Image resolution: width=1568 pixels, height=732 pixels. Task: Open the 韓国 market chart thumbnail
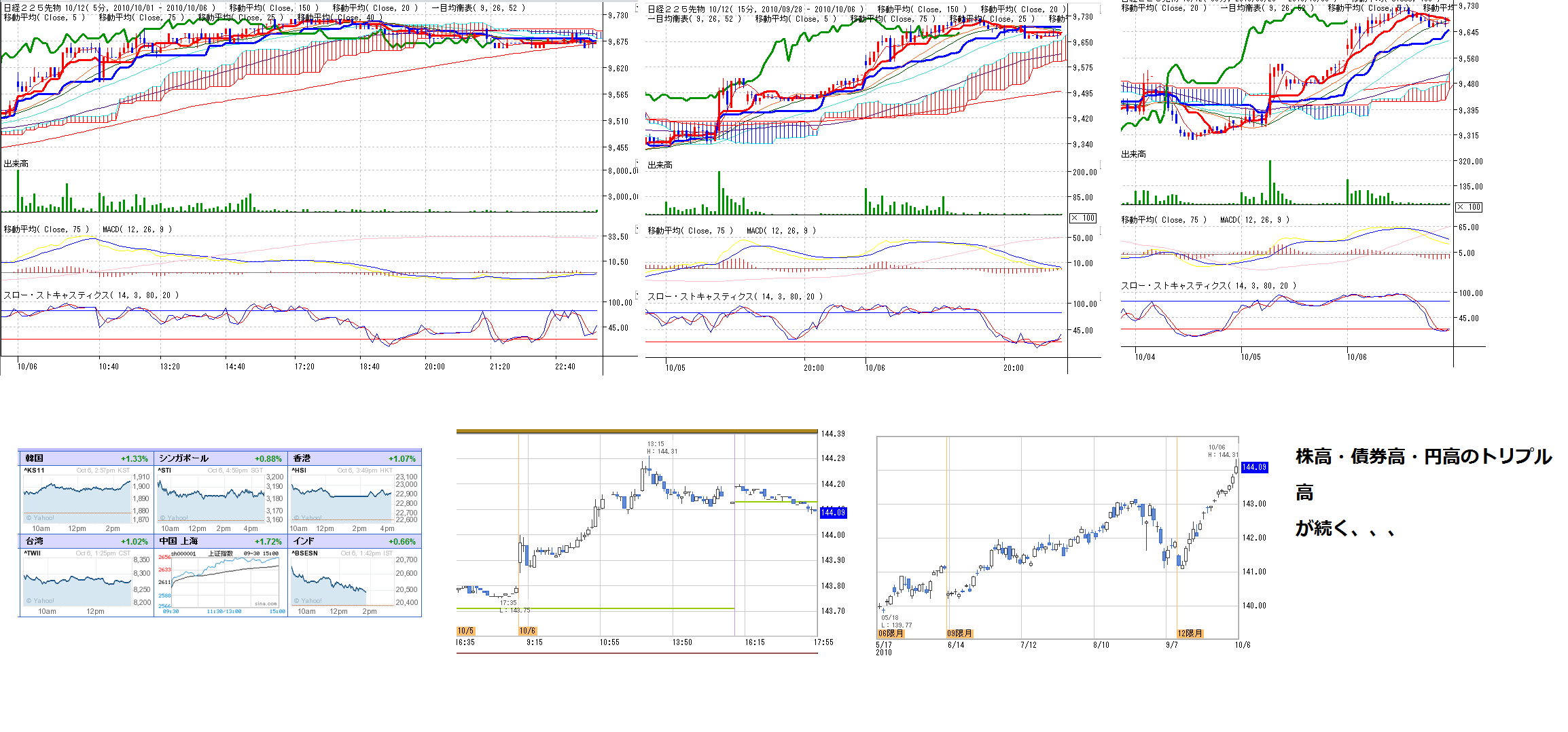click(77, 499)
